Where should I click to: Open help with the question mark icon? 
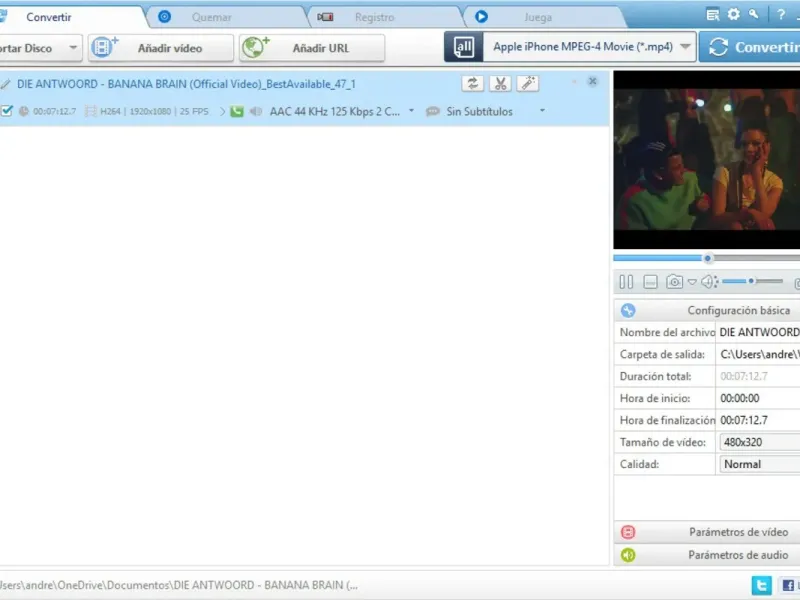click(781, 14)
